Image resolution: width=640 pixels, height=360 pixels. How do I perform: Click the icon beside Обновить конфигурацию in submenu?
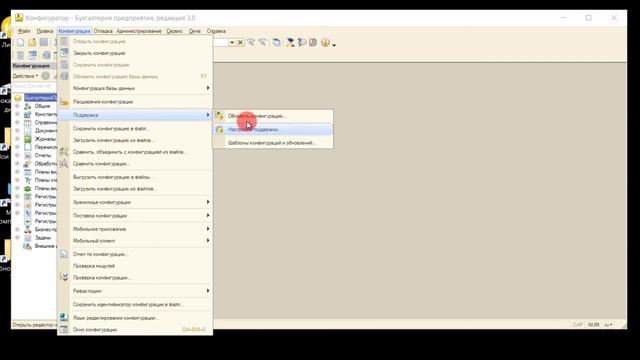click(219, 116)
